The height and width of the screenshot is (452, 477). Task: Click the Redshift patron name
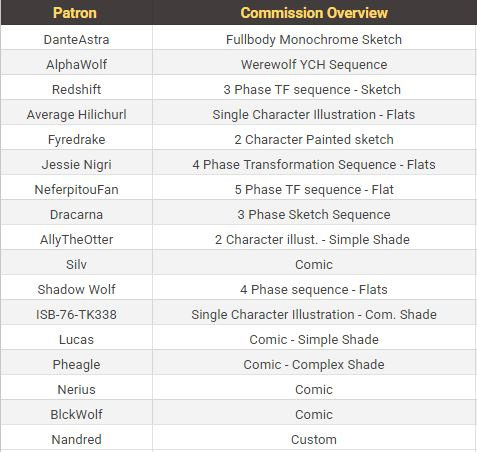click(76, 89)
